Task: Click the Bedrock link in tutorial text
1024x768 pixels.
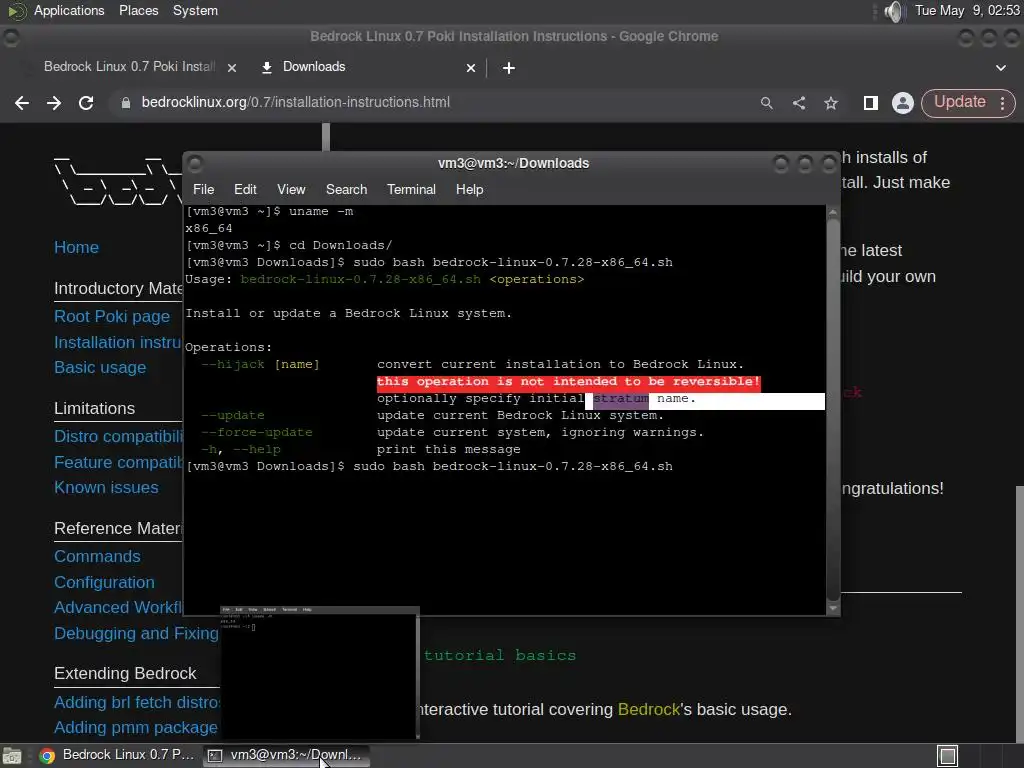Action: pyautogui.click(x=648, y=709)
